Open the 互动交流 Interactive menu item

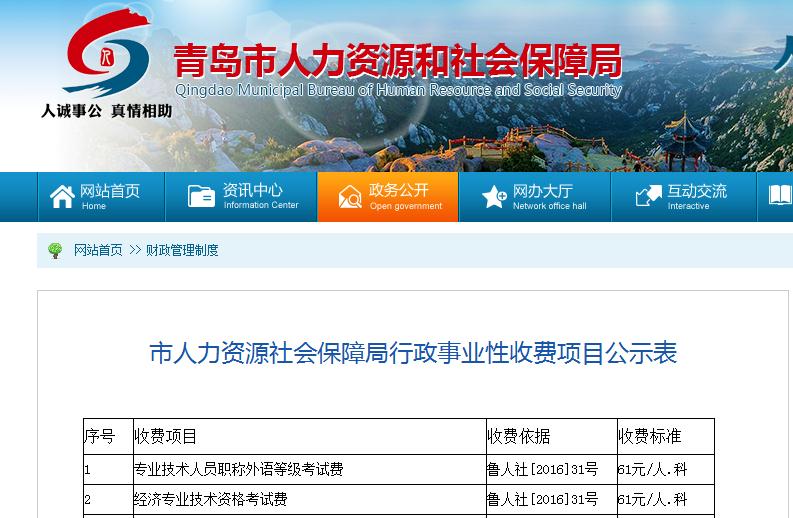pos(697,196)
